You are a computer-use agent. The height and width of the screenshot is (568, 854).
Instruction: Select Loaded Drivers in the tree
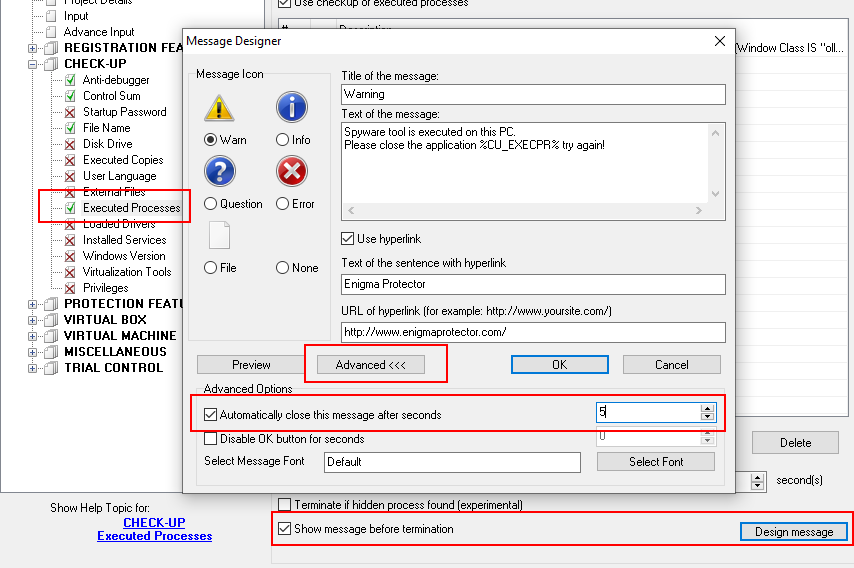click(119, 224)
